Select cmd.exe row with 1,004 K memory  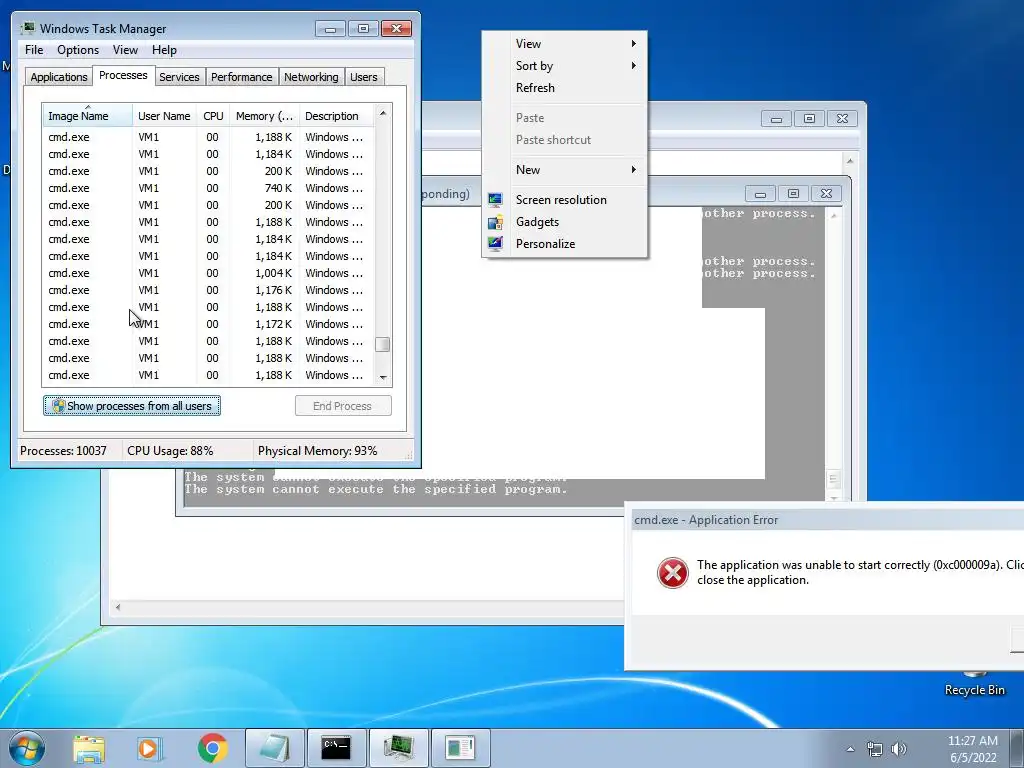pyautogui.click(x=209, y=273)
